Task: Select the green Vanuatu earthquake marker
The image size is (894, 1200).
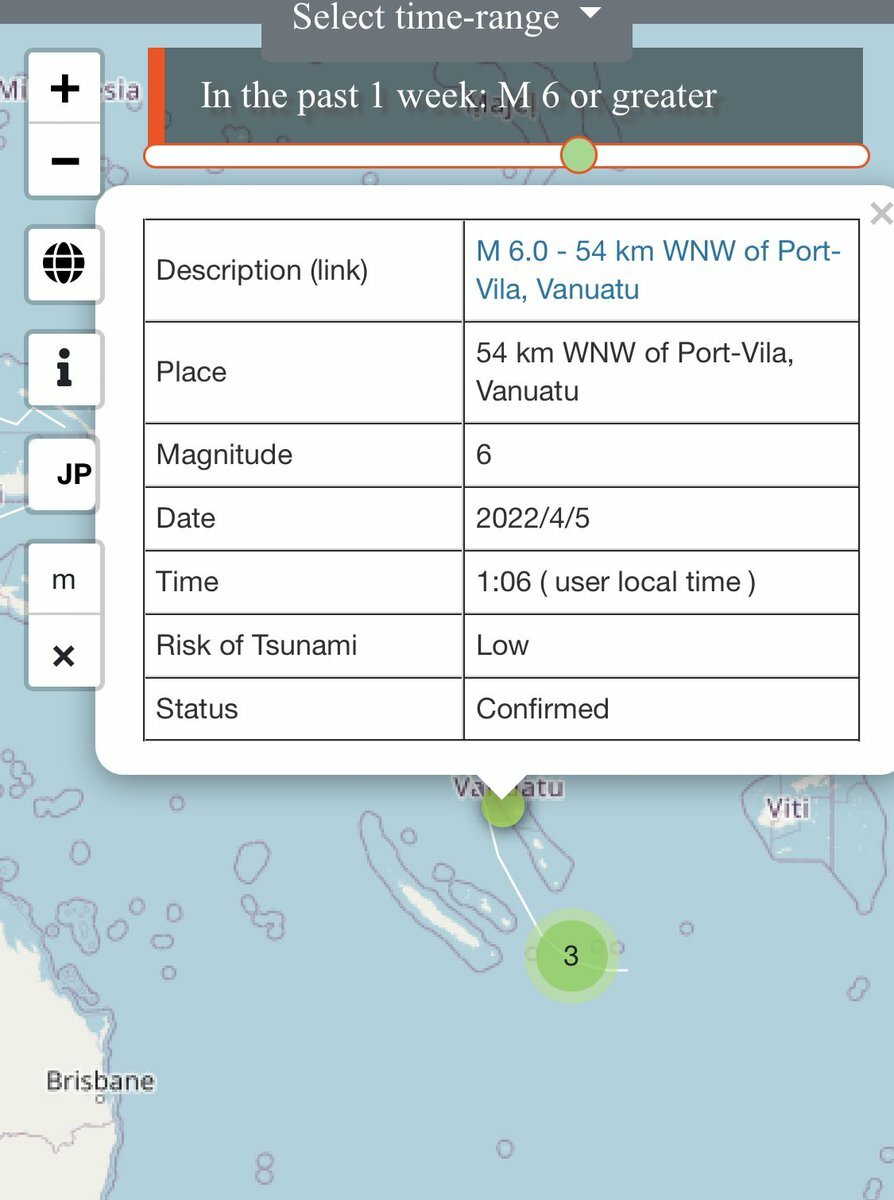Action: point(502,805)
